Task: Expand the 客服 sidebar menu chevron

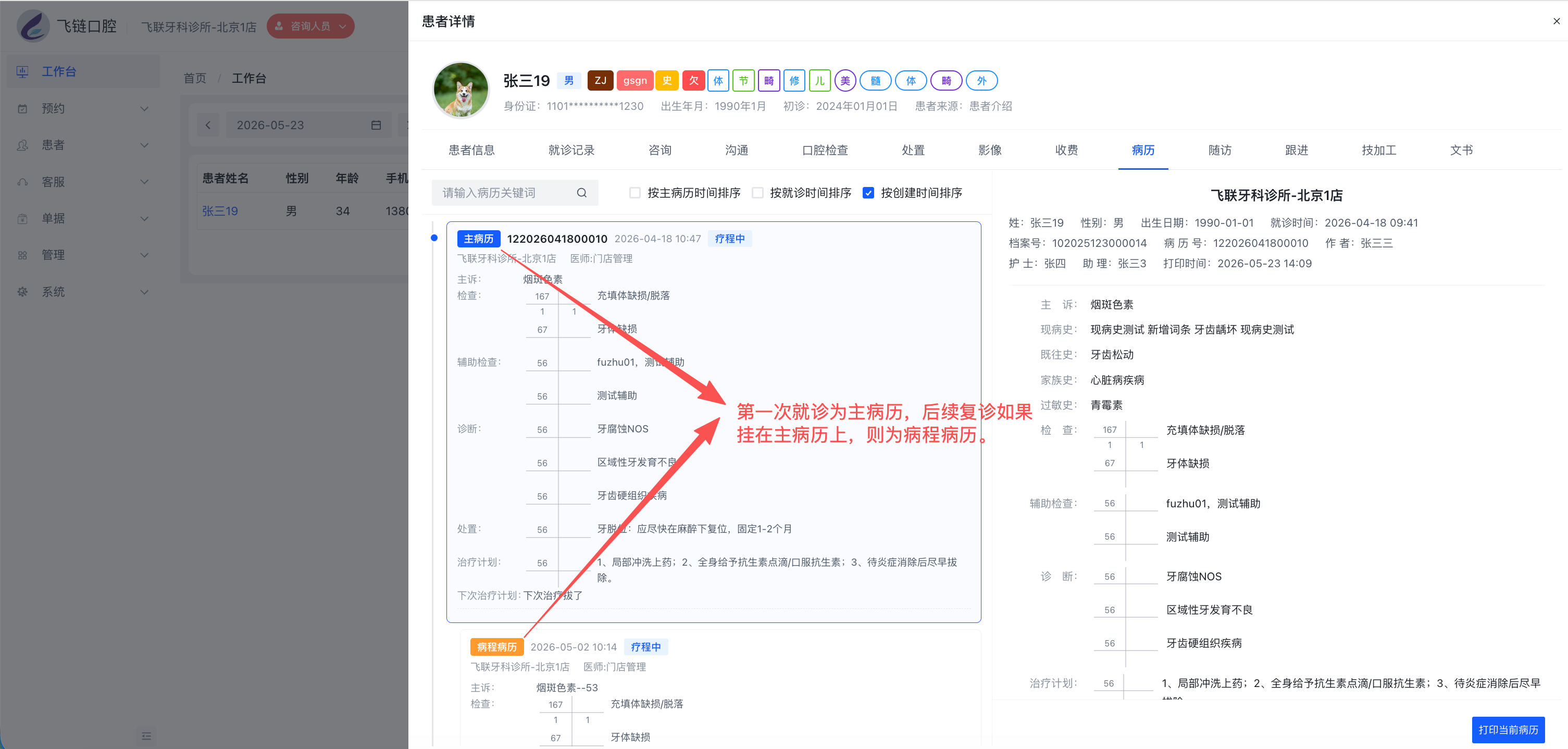Action: pos(144,182)
